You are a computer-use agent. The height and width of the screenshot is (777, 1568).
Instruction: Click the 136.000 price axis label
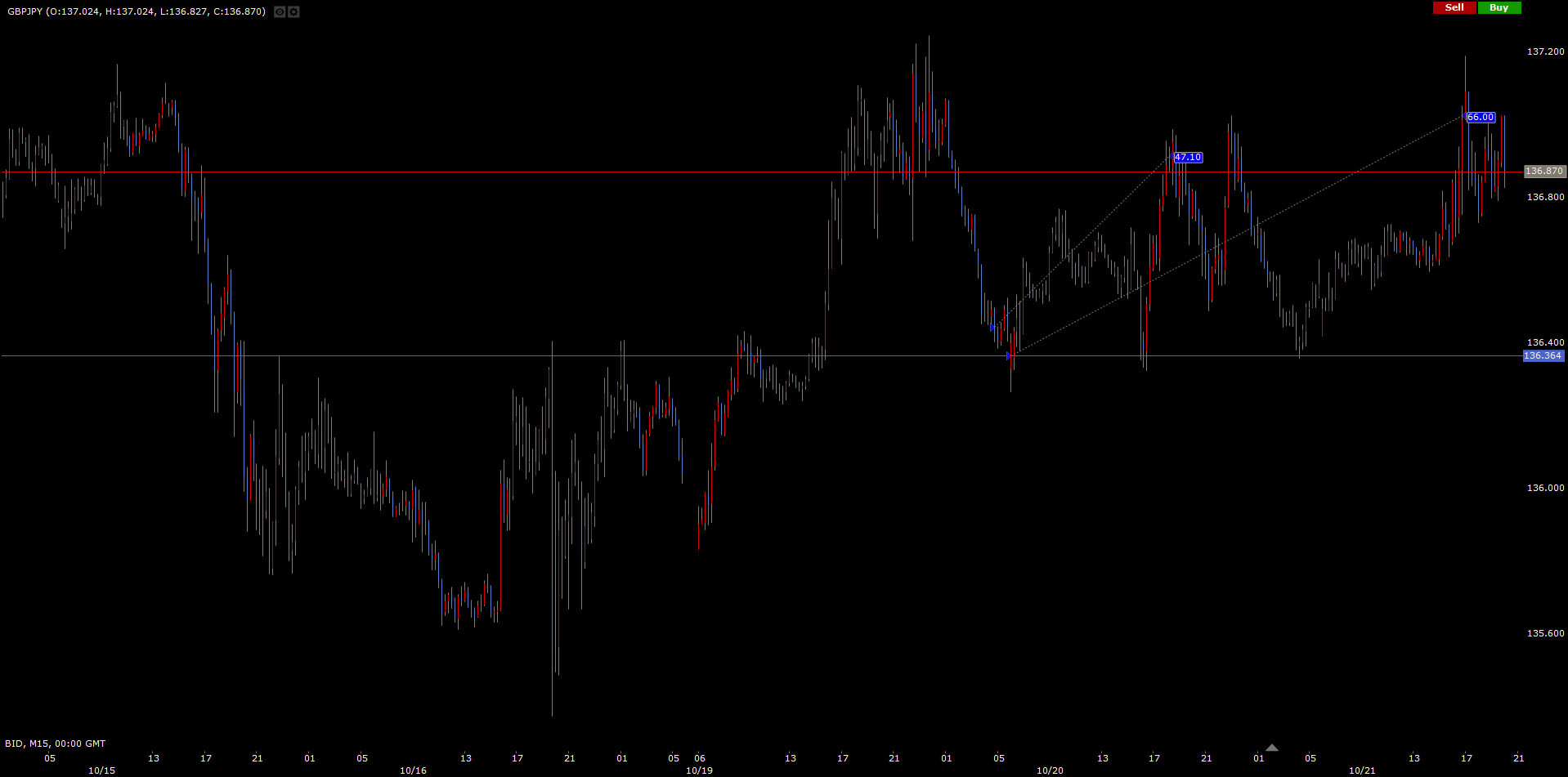1545,488
